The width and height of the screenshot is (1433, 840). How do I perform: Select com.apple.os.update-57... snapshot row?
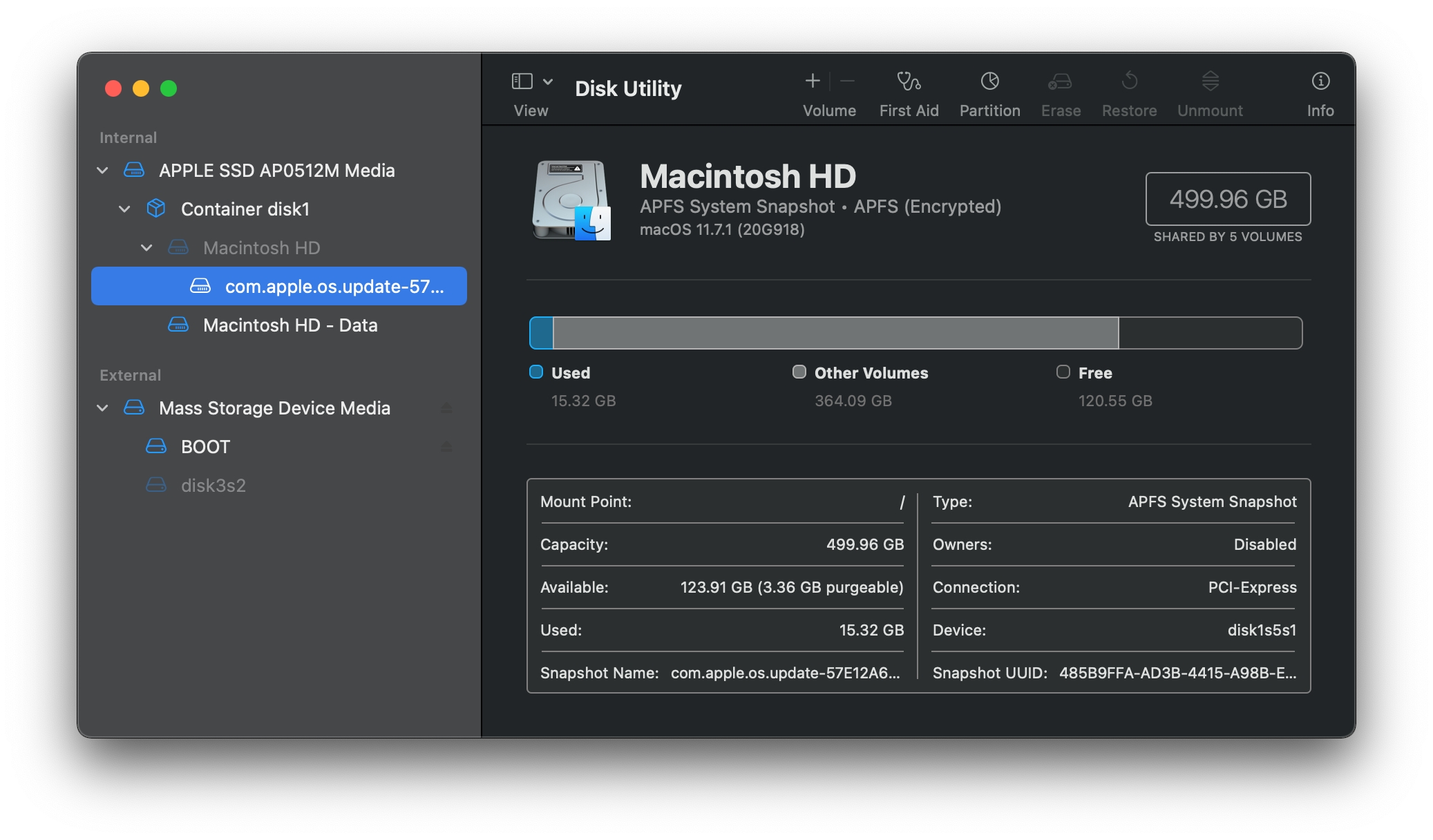click(x=279, y=286)
